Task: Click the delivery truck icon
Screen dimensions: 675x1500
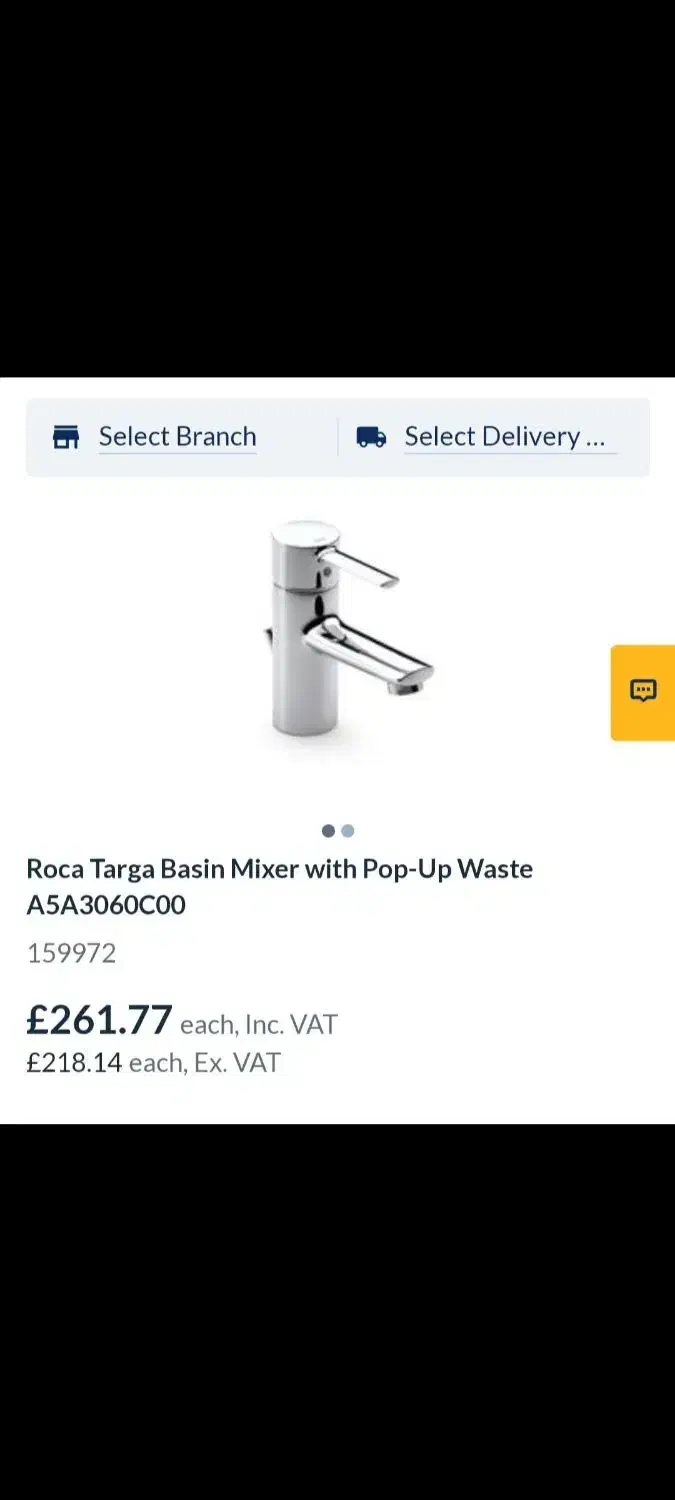Action: [x=371, y=437]
